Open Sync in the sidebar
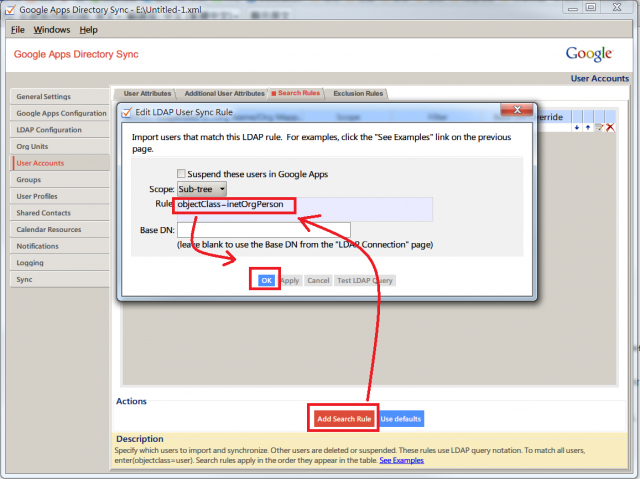 tap(60, 279)
